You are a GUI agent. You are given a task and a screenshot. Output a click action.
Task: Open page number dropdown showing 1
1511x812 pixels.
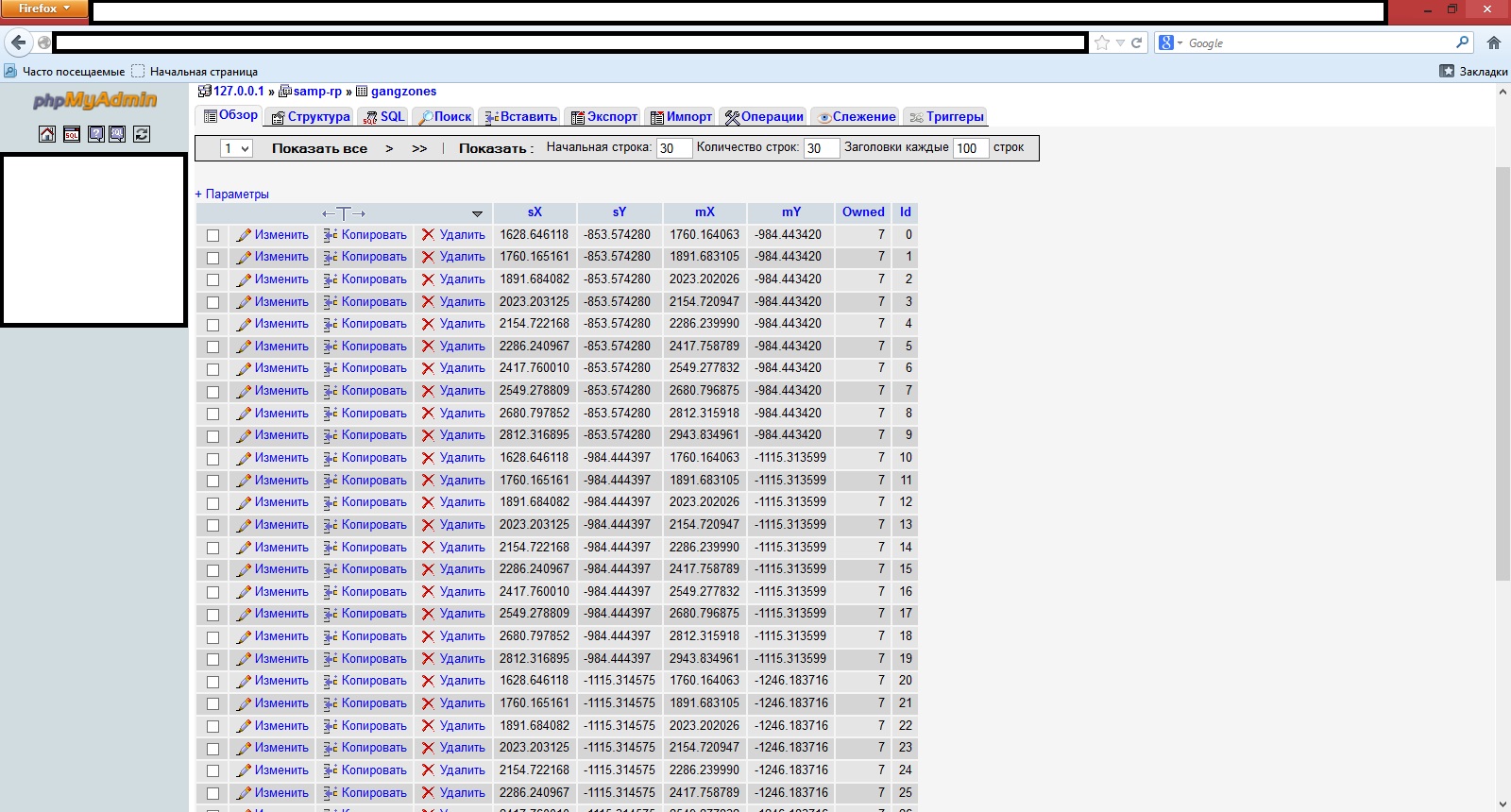point(236,148)
